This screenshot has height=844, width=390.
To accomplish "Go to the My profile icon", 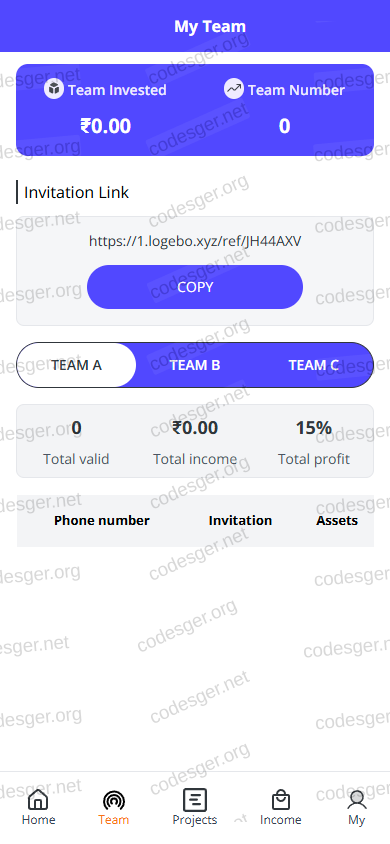I will coord(357,800).
